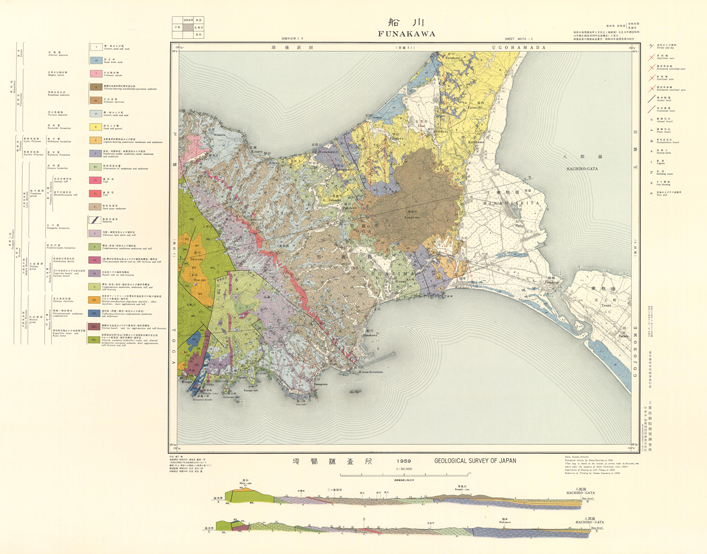This screenshot has height=554, width=707.
Task: Click the GEOLOGICAL SURVEY OF JAPAN text
Action: [475, 461]
